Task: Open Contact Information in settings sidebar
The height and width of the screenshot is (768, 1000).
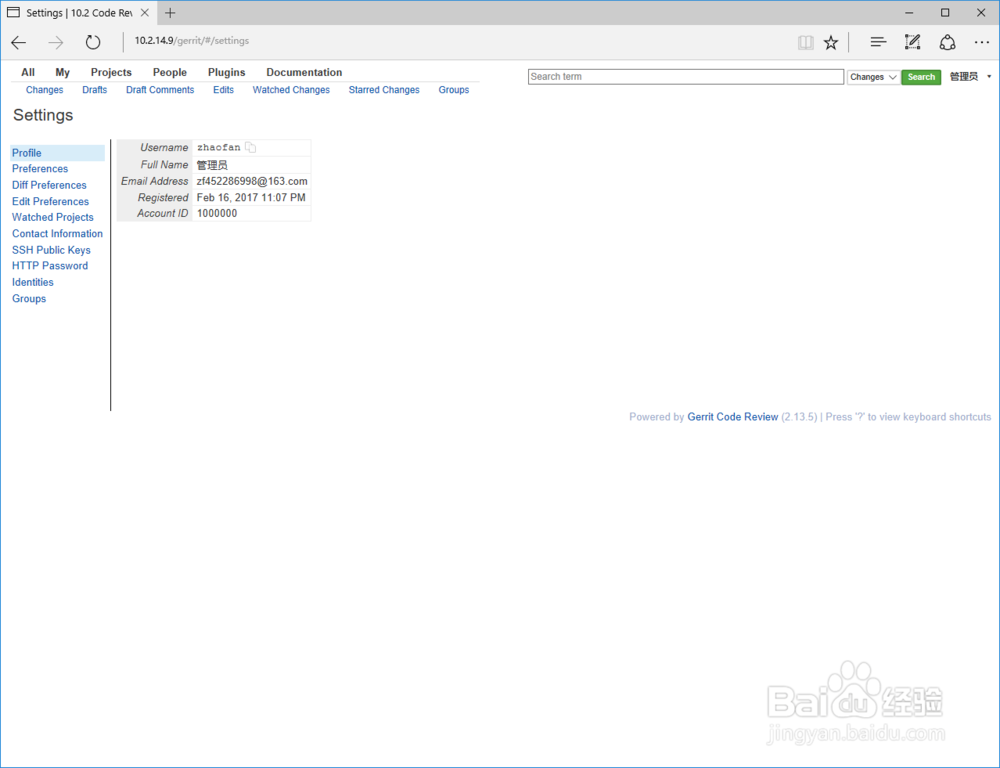Action: (57, 234)
